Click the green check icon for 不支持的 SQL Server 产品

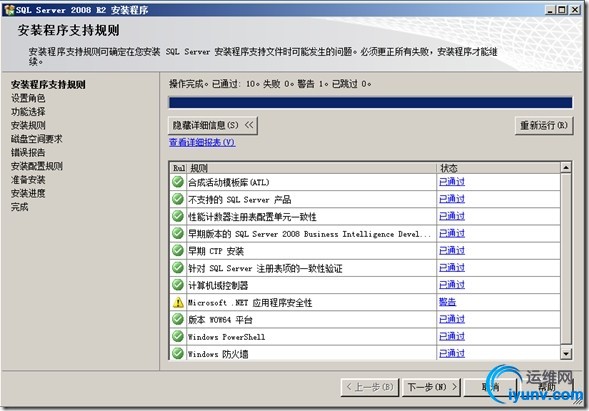click(x=178, y=199)
